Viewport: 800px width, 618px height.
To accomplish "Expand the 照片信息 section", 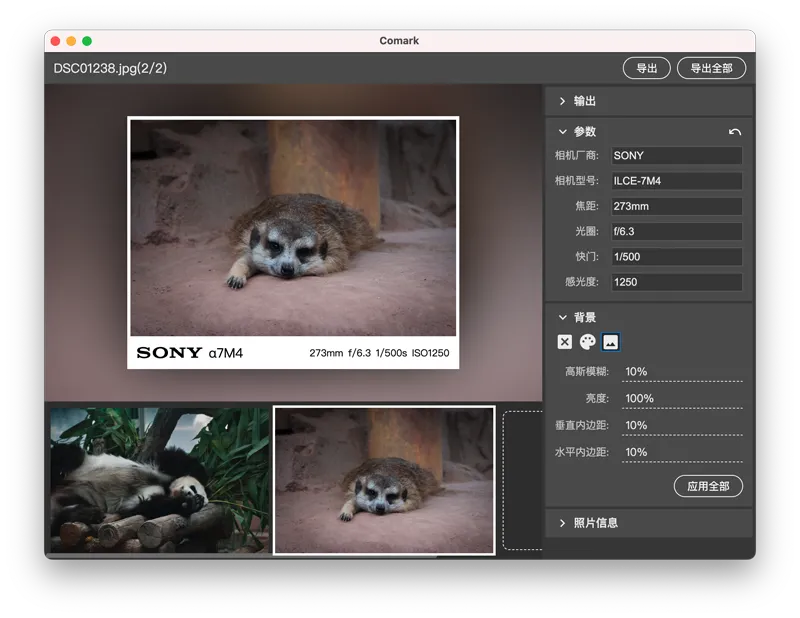I will (649, 523).
